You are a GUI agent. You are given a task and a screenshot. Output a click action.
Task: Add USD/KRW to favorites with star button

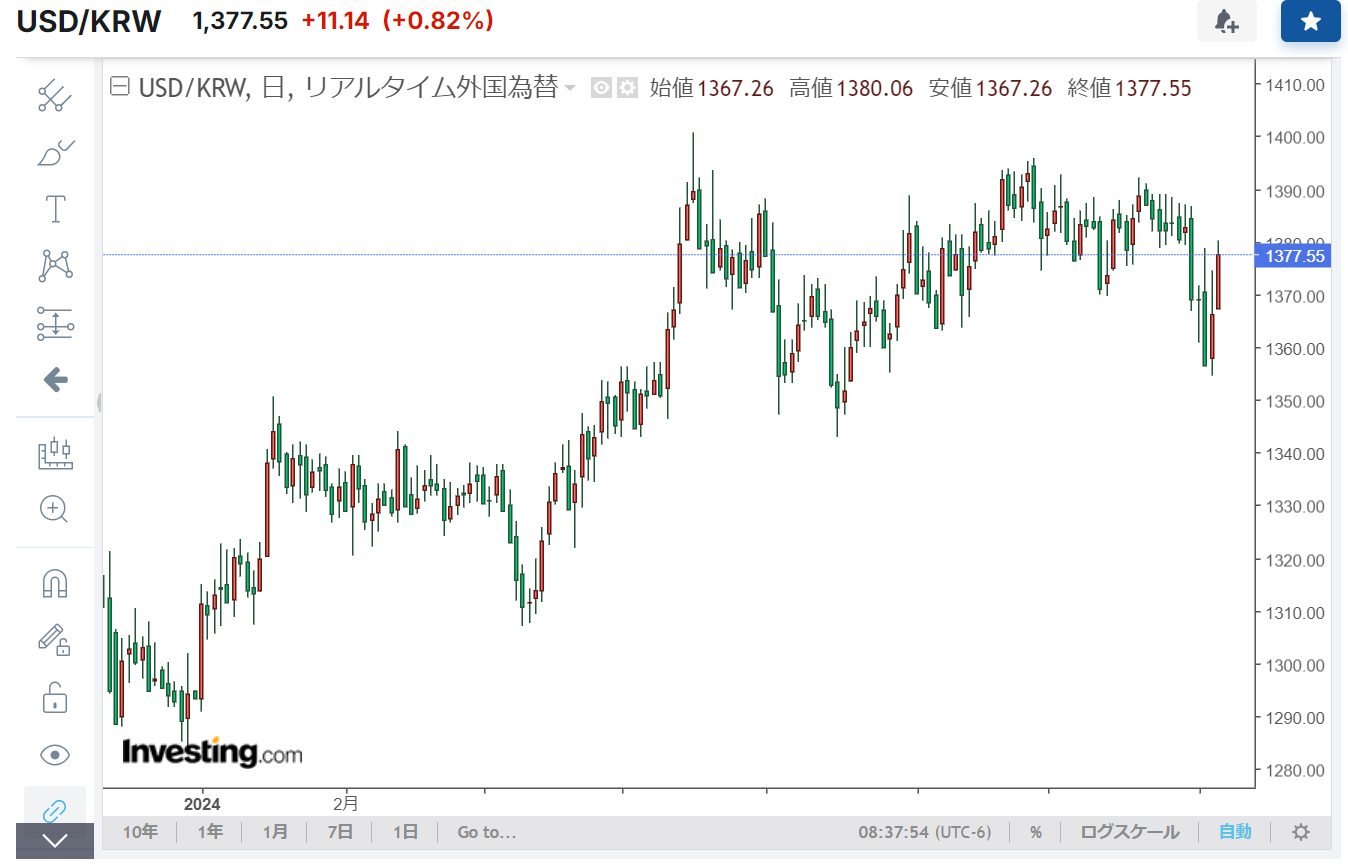[1310, 21]
